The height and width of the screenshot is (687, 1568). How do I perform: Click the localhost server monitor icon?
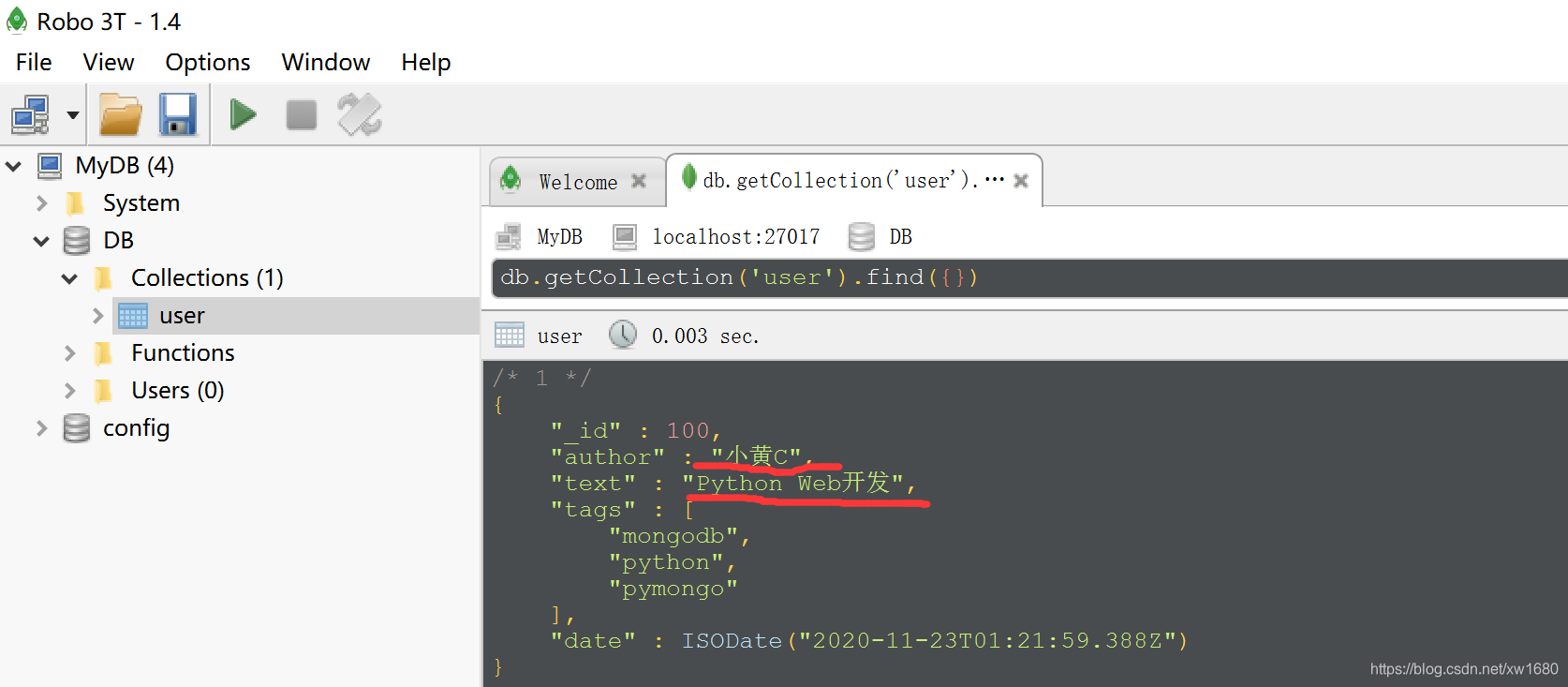tap(625, 237)
